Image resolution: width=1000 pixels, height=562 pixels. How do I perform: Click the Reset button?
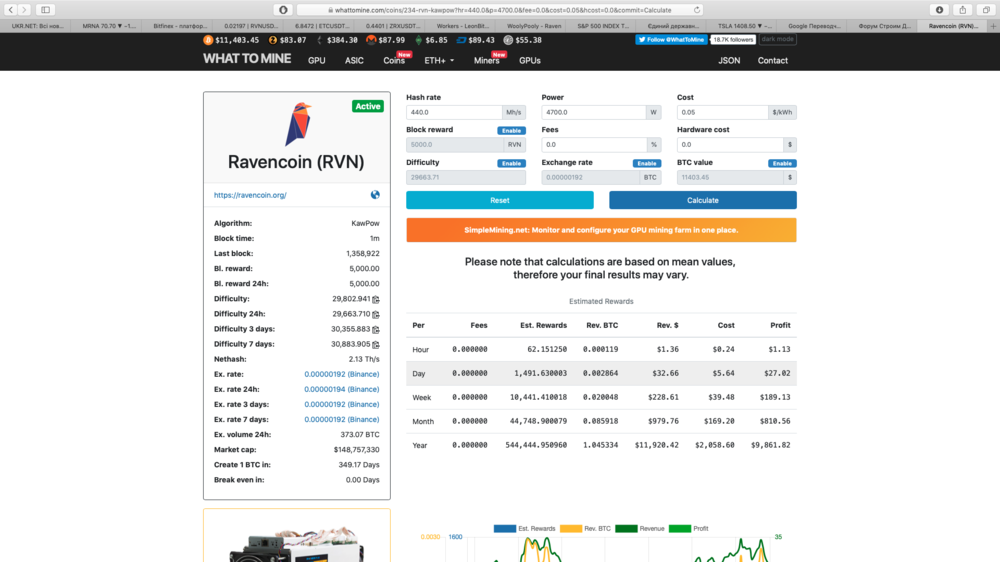tap(499, 200)
